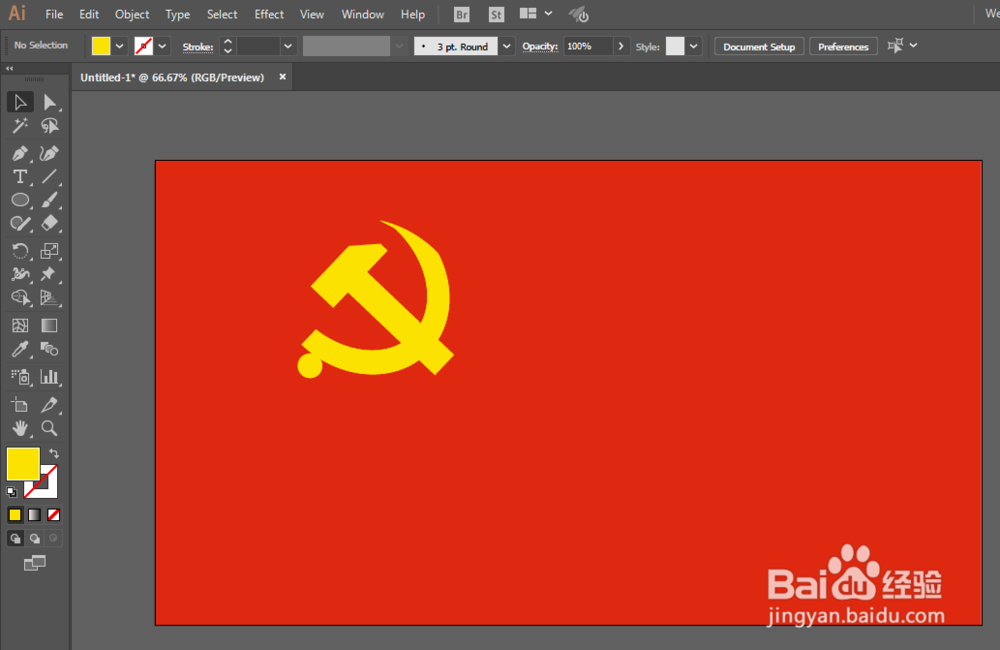Activate the Zoom tool
This screenshot has width=1000, height=650.
click(50, 428)
